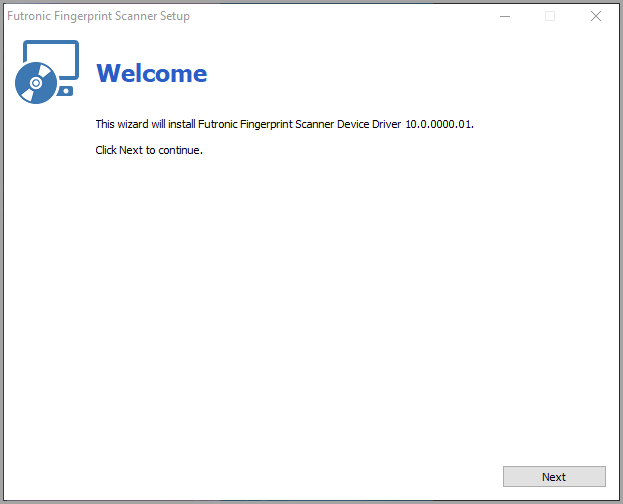Viewport: 623px width, 504px height.
Task: Click the 'Futronic Fingerprint Scanner Setup' title bar text
Action: (x=99, y=16)
